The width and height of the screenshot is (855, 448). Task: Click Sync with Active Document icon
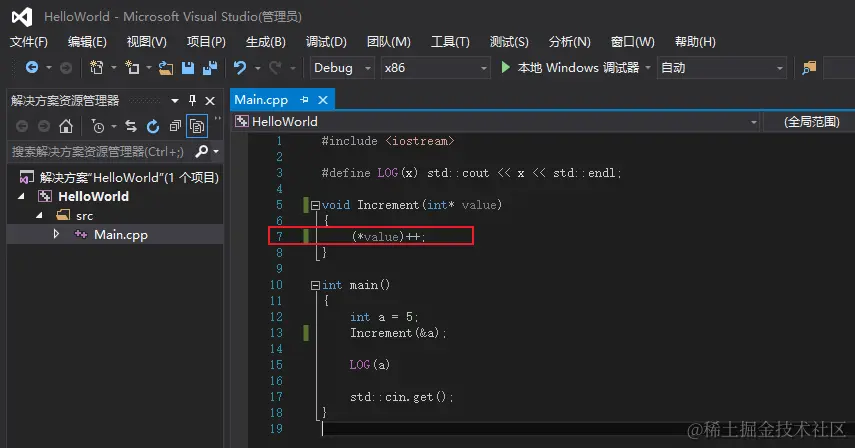[131, 126]
